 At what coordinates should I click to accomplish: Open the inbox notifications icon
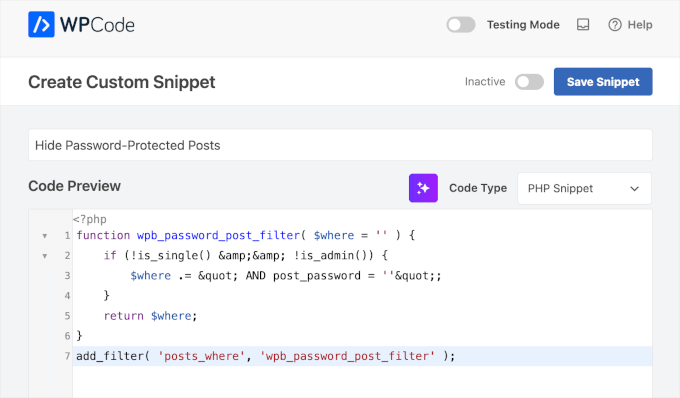tap(583, 25)
